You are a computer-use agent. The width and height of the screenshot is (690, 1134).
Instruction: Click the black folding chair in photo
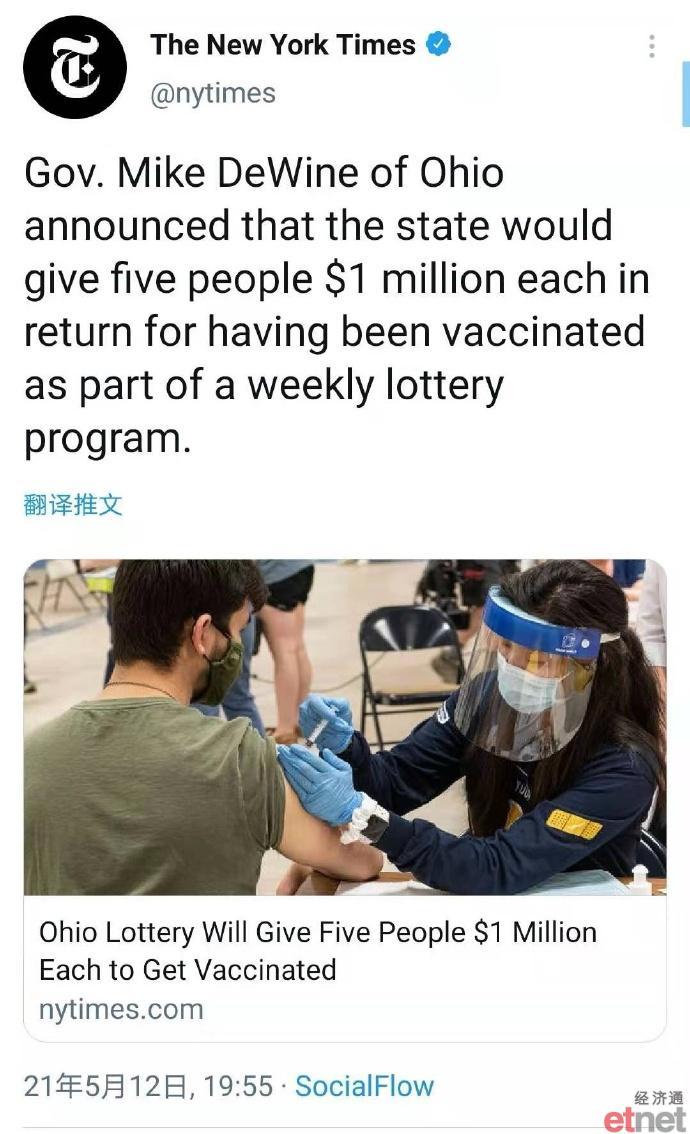pos(407,665)
